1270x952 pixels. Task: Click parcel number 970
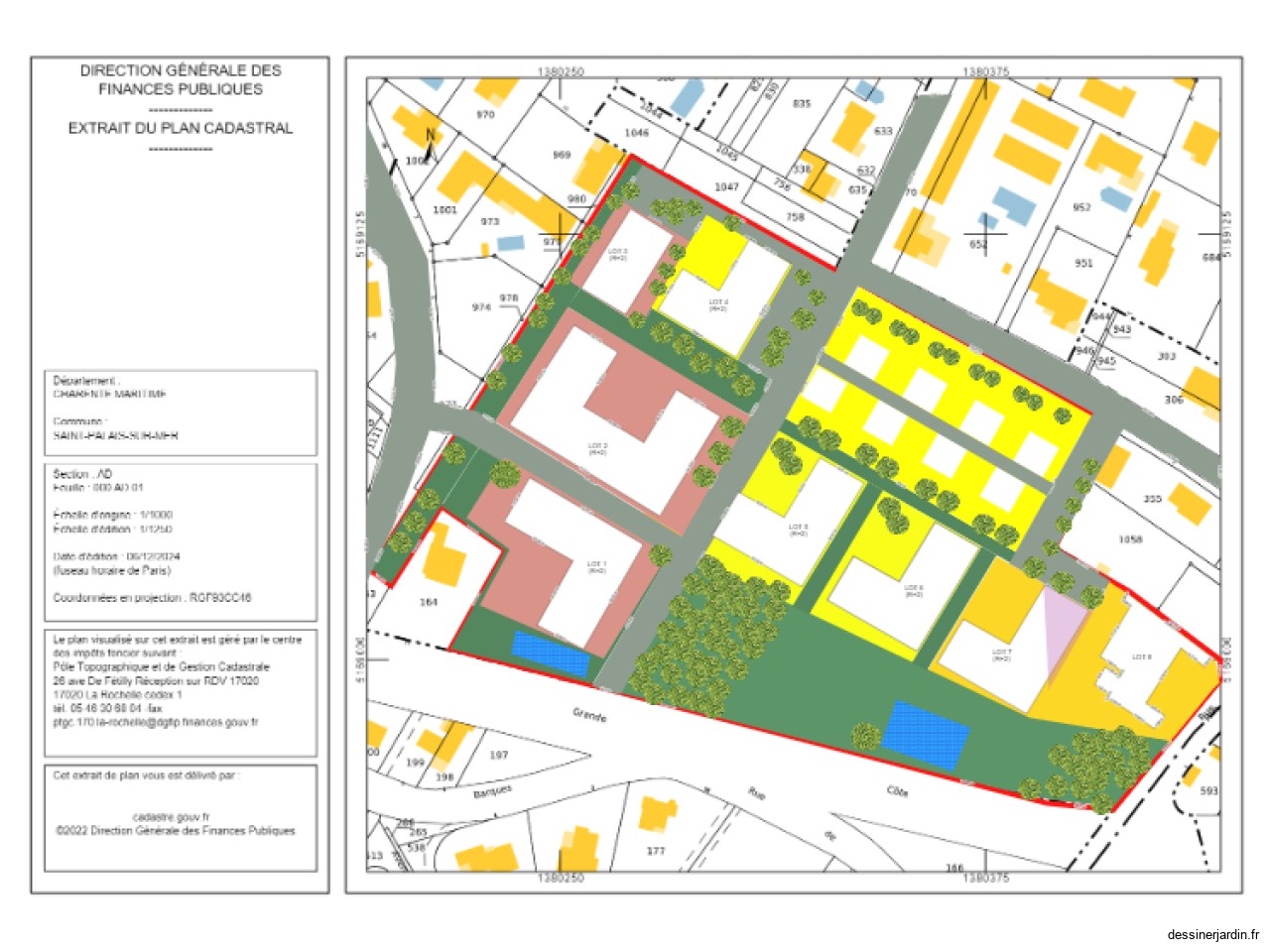pos(485,115)
